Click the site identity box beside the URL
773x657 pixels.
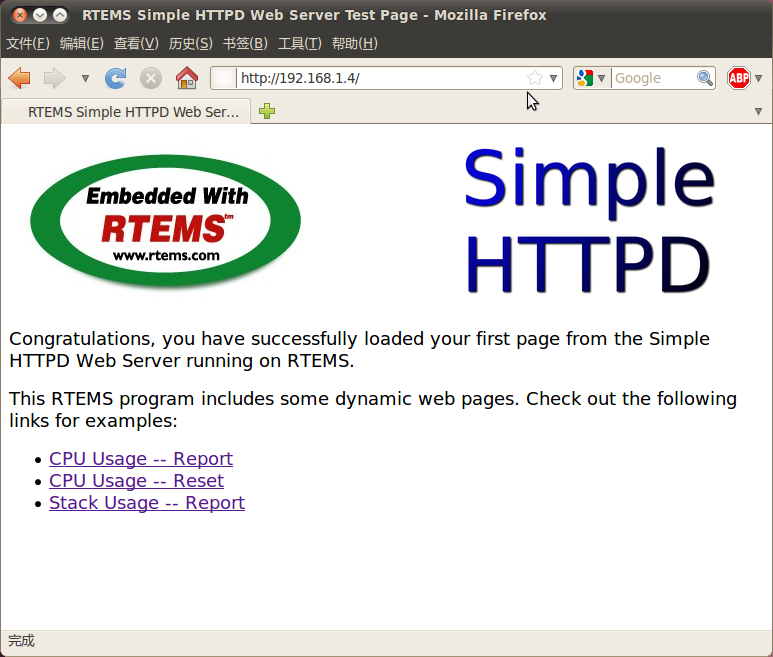pos(224,78)
